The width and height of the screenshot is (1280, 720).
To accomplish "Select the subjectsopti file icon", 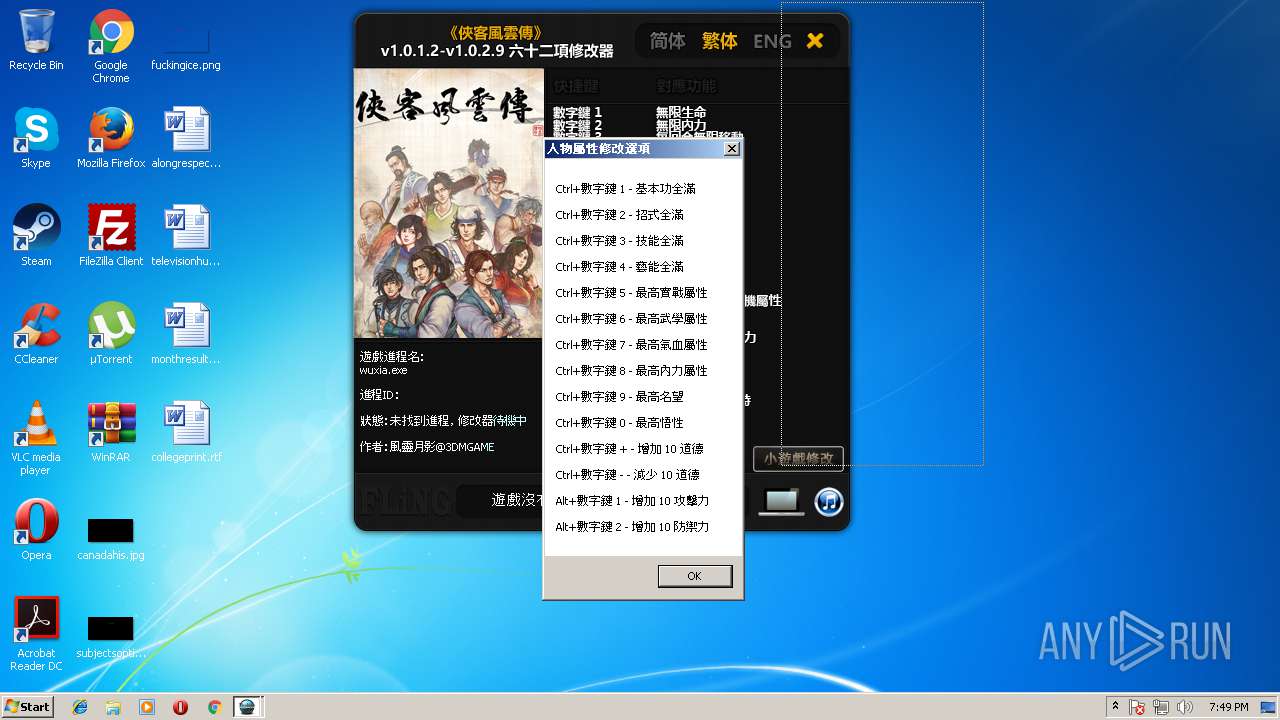I will pyautogui.click(x=111, y=636).
